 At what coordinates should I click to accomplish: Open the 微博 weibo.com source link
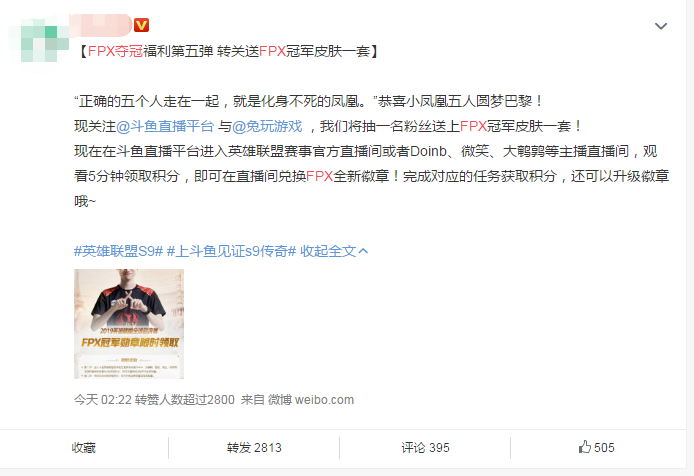[x=311, y=400]
